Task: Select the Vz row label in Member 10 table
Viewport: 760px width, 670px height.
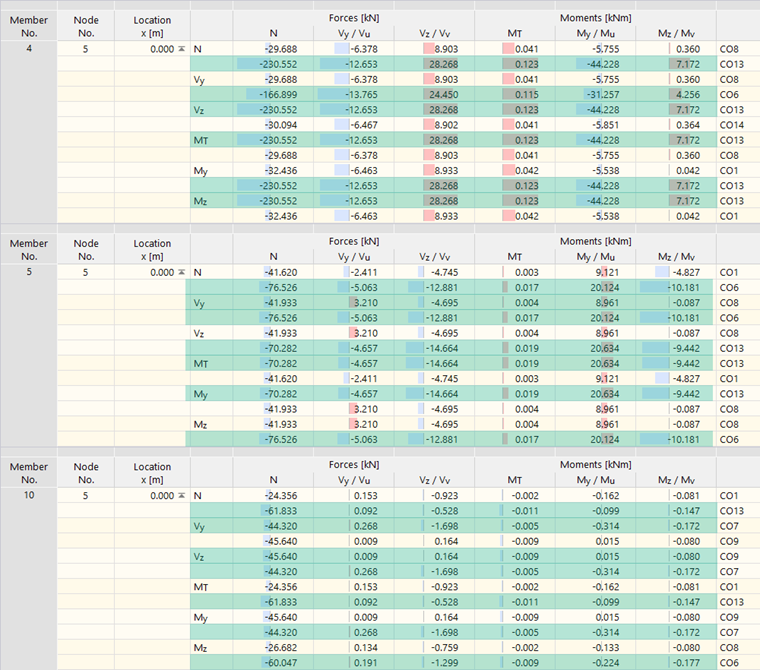Action: tap(200, 556)
